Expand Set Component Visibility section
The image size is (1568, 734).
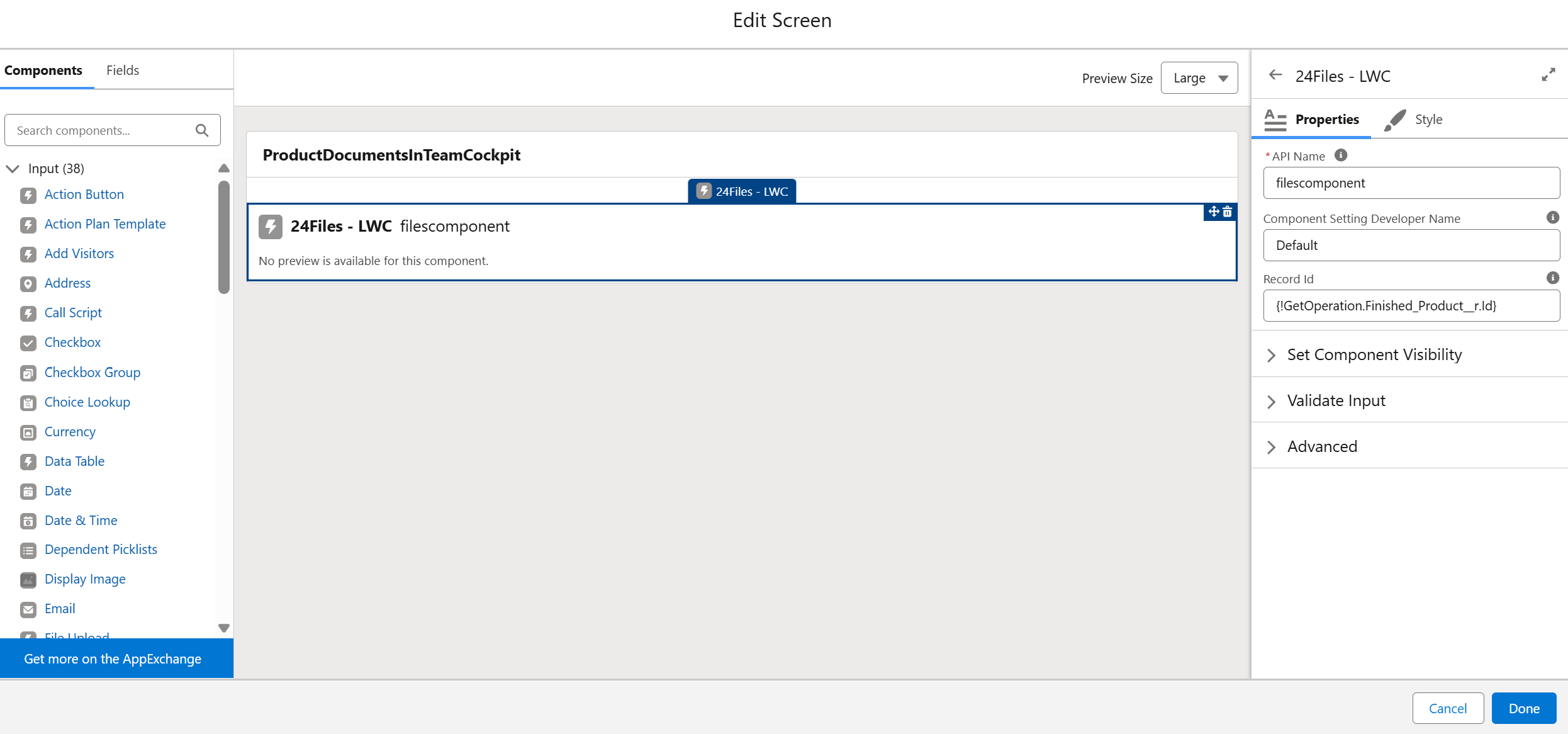coord(1272,355)
